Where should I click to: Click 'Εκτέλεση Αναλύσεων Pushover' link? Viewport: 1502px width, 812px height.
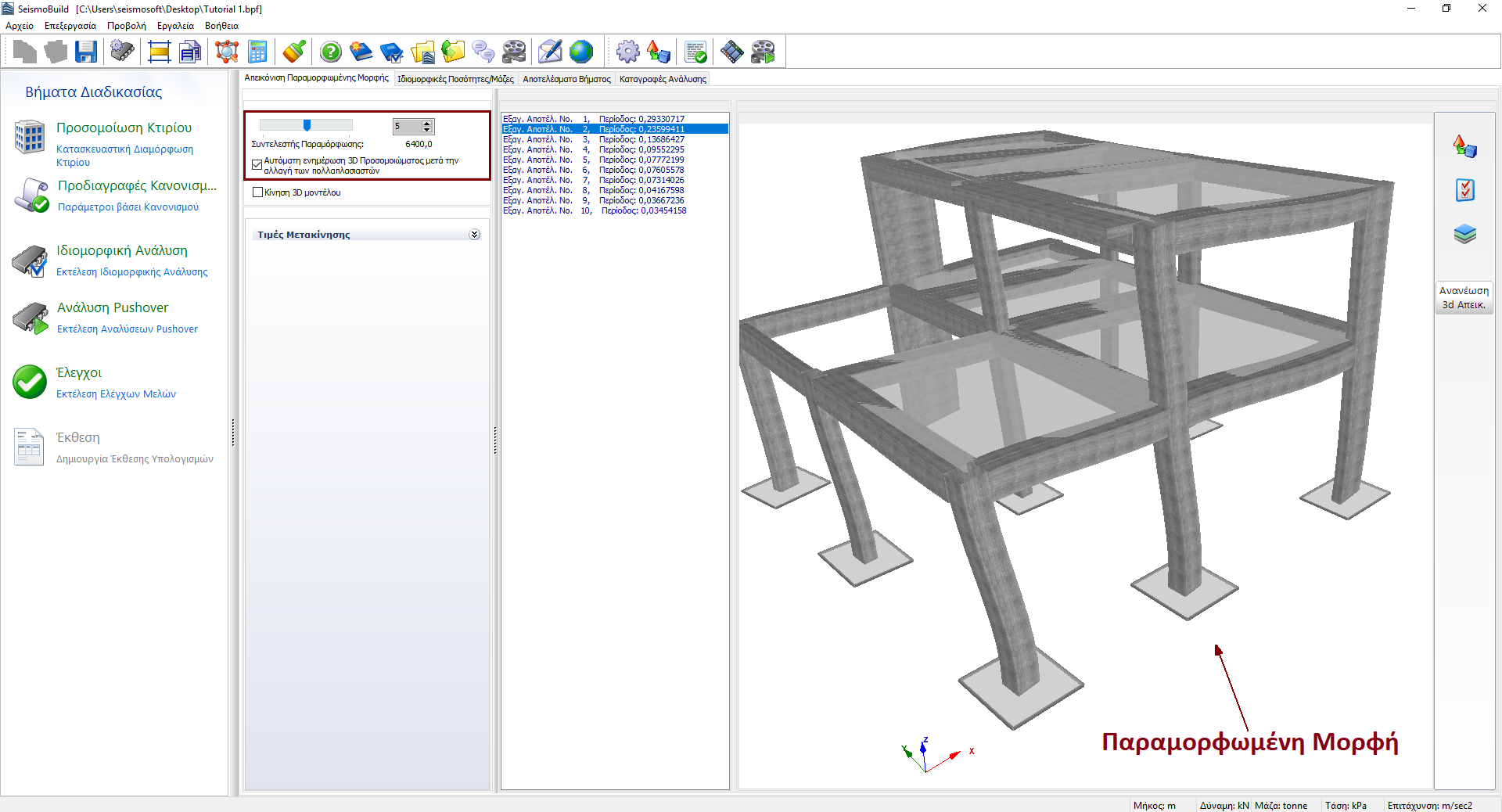coord(128,329)
